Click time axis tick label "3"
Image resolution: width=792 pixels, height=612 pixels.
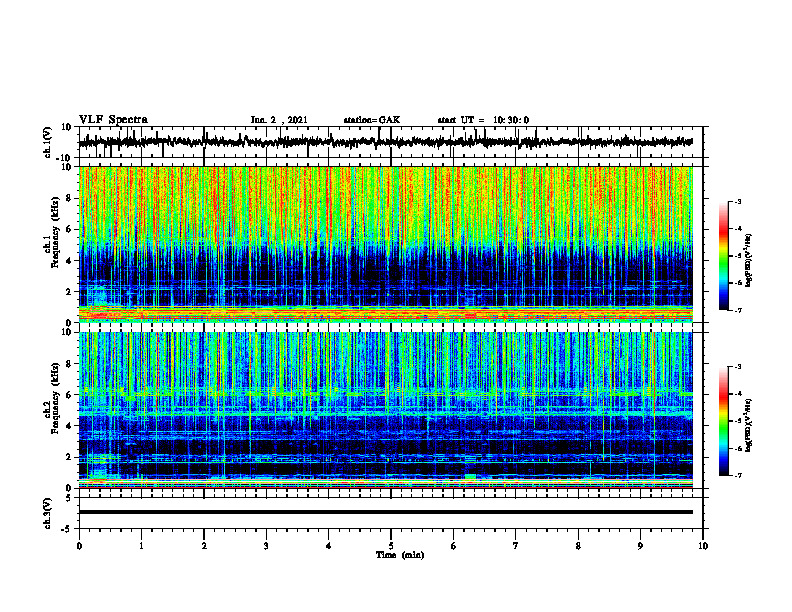pyautogui.click(x=266, y=546)
